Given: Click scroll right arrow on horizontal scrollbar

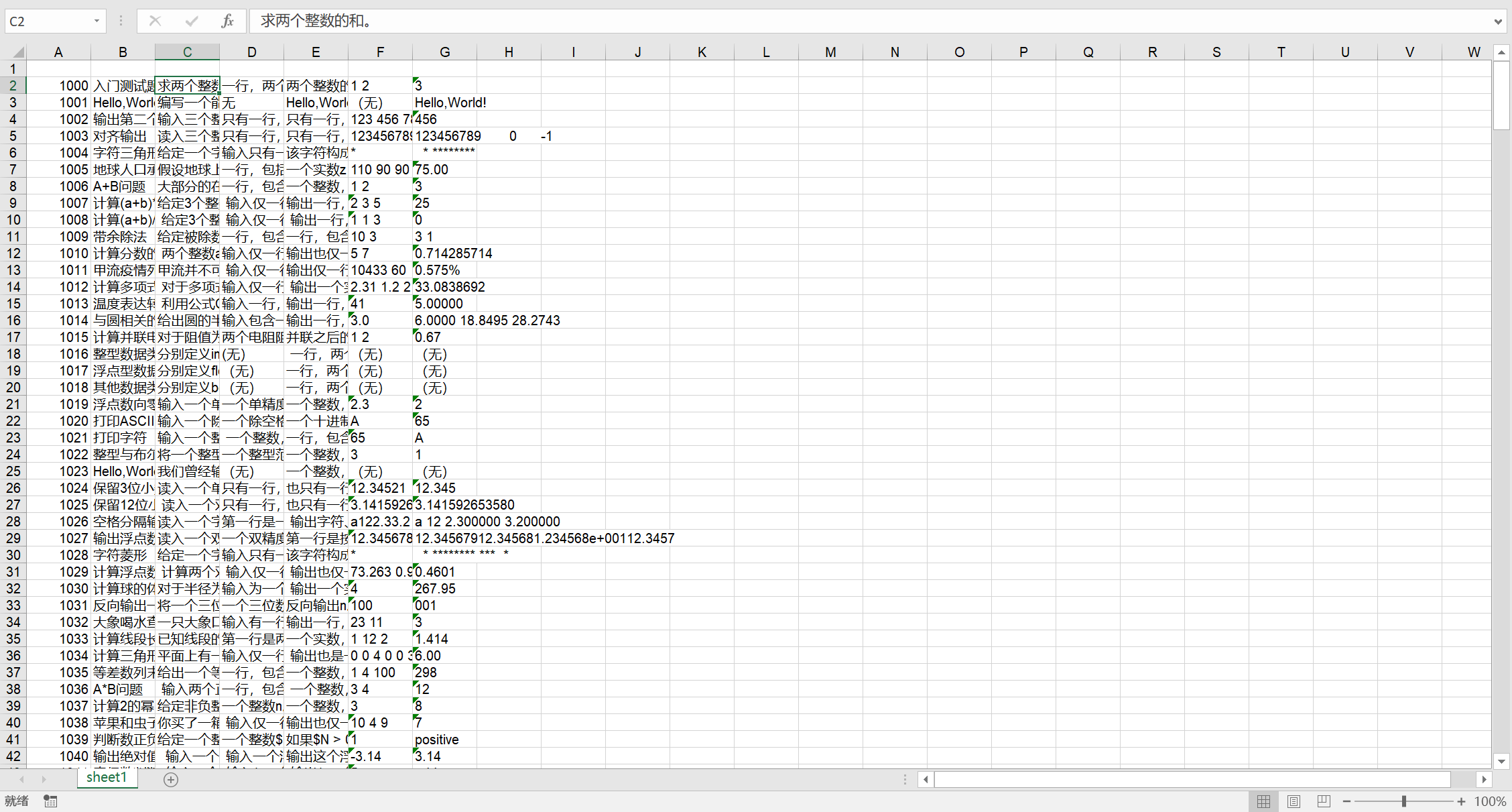Looking at the screenshot, I should tap(1485, 779).
